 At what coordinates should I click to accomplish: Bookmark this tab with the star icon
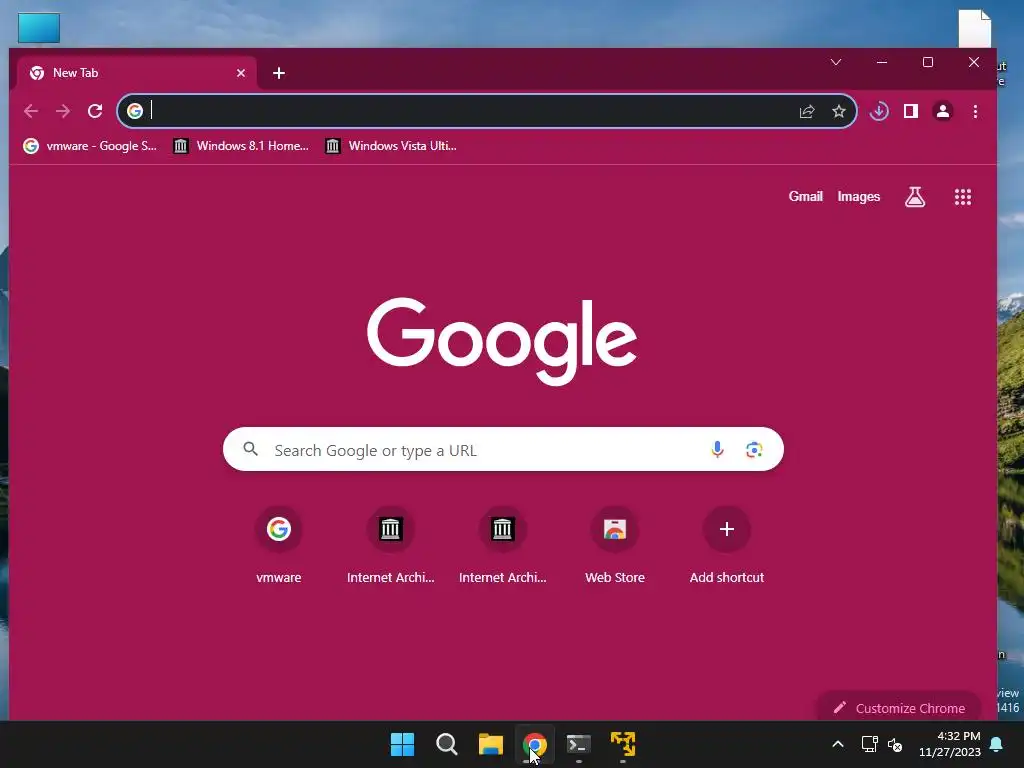tap(839, 112)
